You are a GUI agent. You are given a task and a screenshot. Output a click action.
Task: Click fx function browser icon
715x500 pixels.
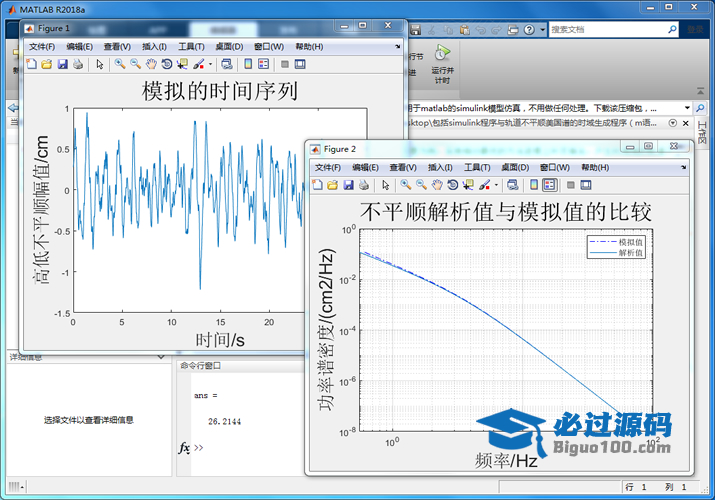184,448
